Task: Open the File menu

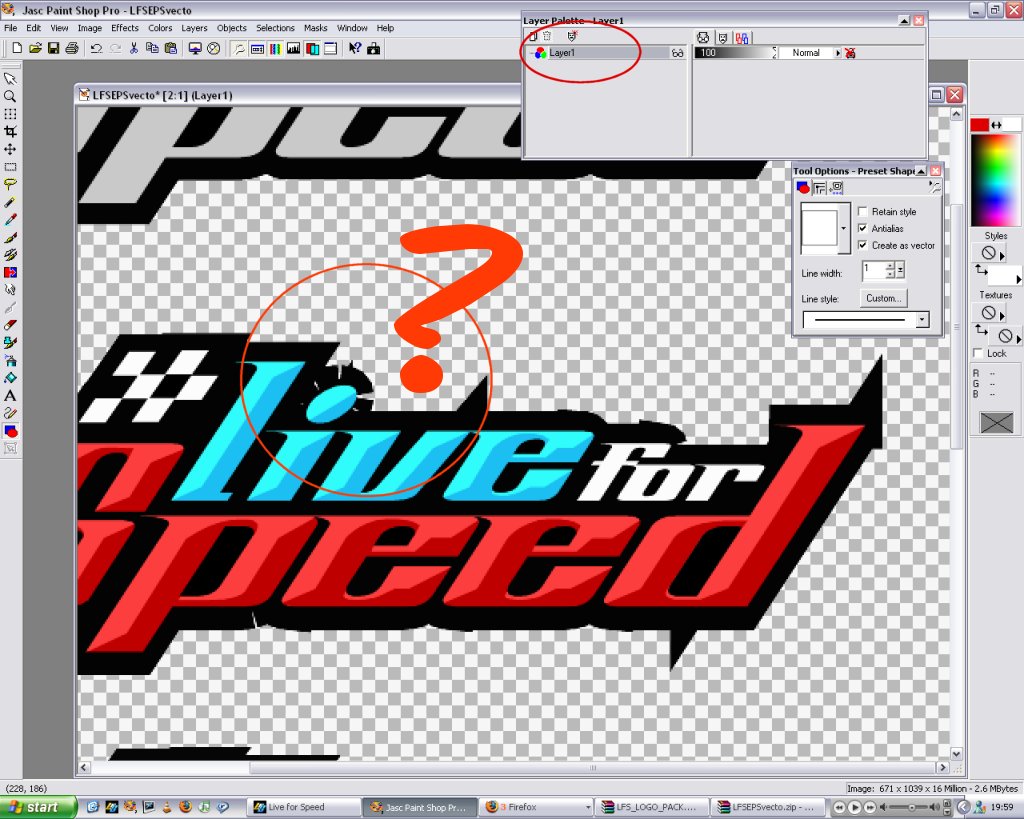Action: click(x=10, y=28)
